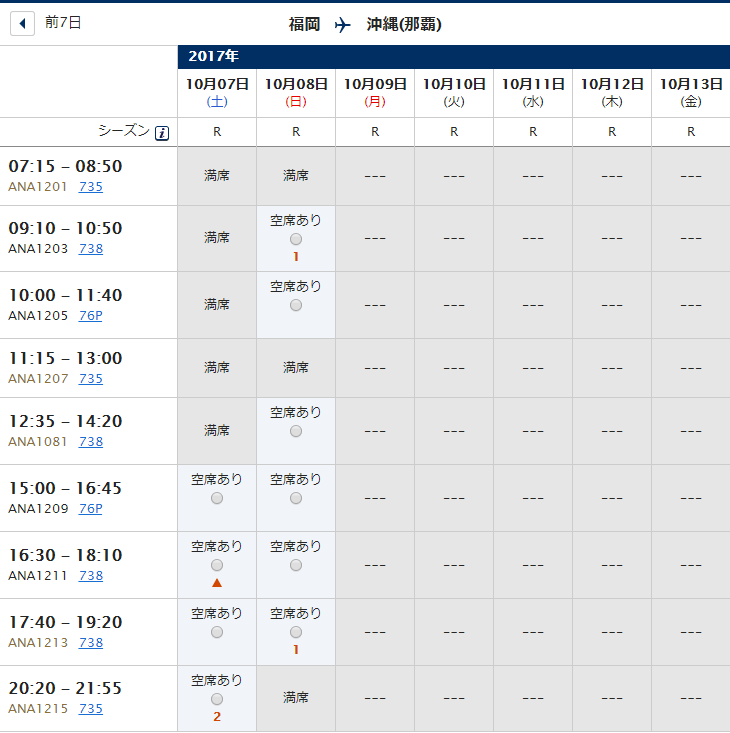Screen dimensions: 730x733
Task: Open aircraft type 738 link for ANA1081
Action: [91, 442]
